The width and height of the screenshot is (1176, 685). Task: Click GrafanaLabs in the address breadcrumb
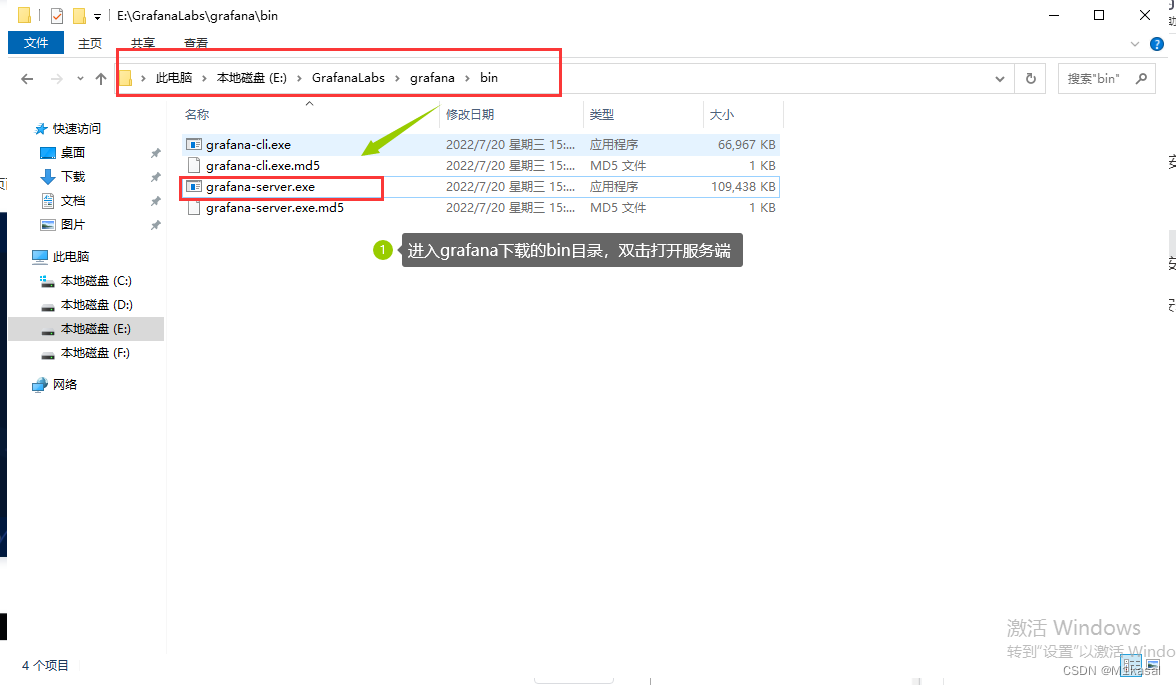[x=348, y=78]
